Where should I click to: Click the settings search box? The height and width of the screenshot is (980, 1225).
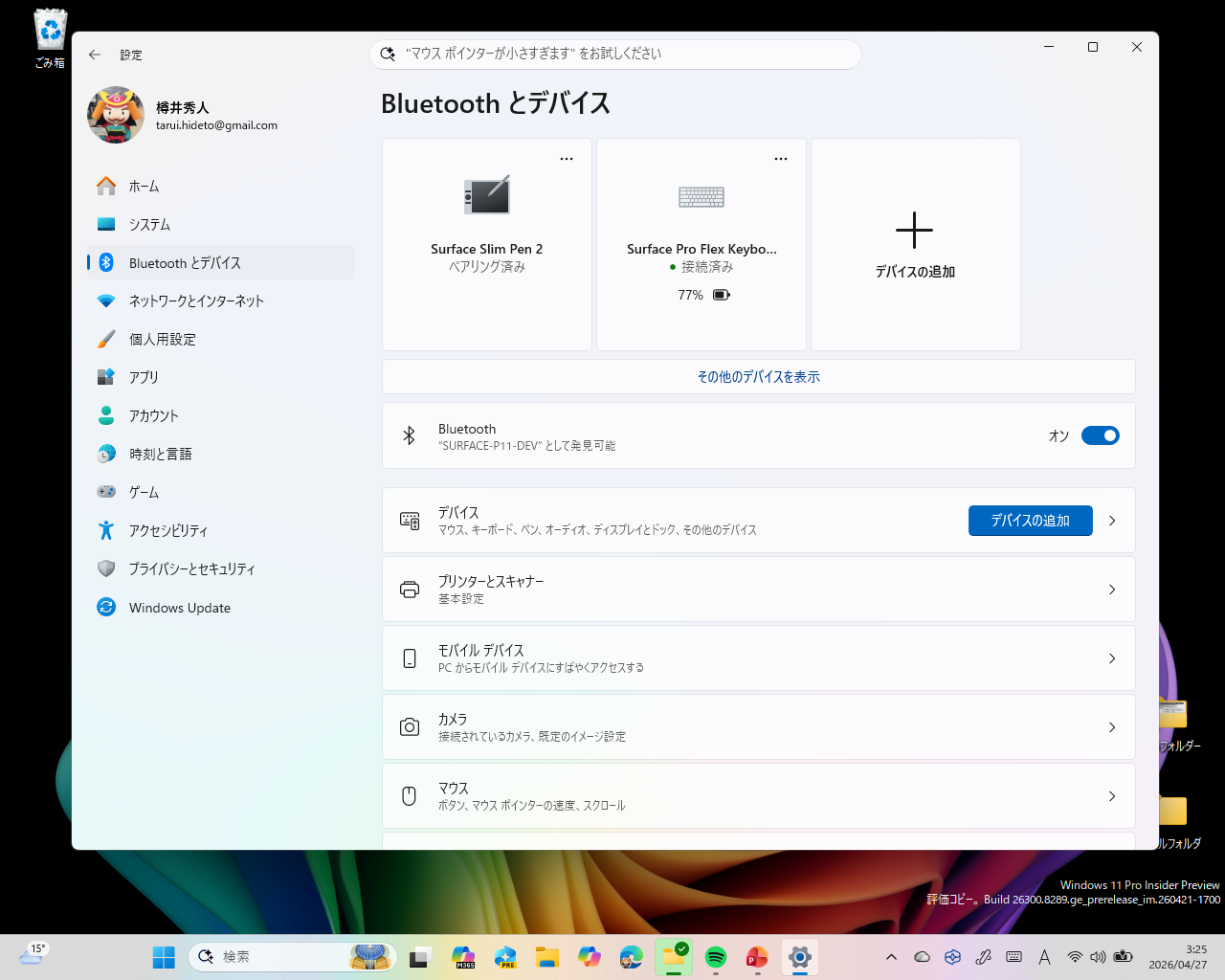[x=614, y=55]
